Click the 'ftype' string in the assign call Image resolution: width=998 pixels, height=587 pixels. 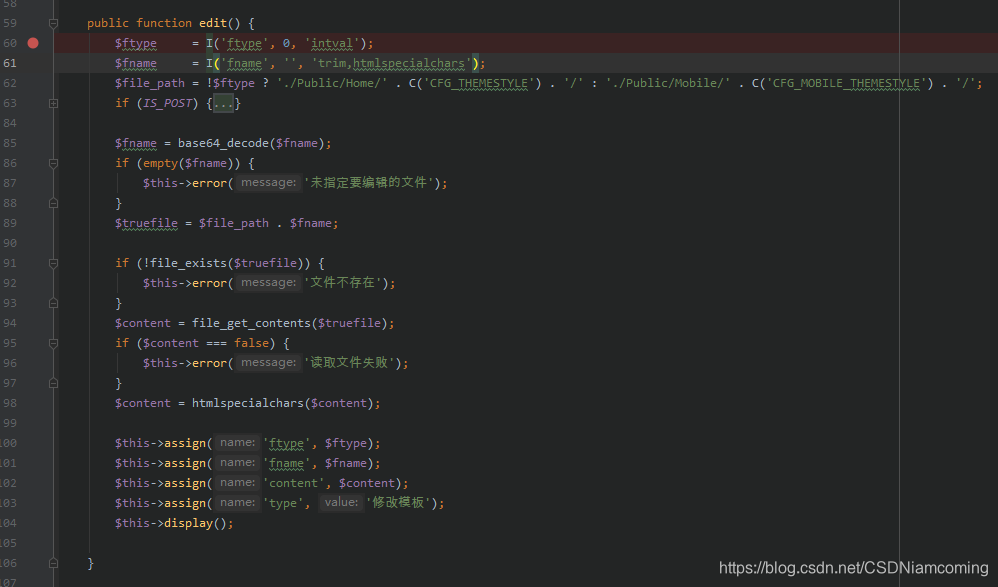coord(286,443)
